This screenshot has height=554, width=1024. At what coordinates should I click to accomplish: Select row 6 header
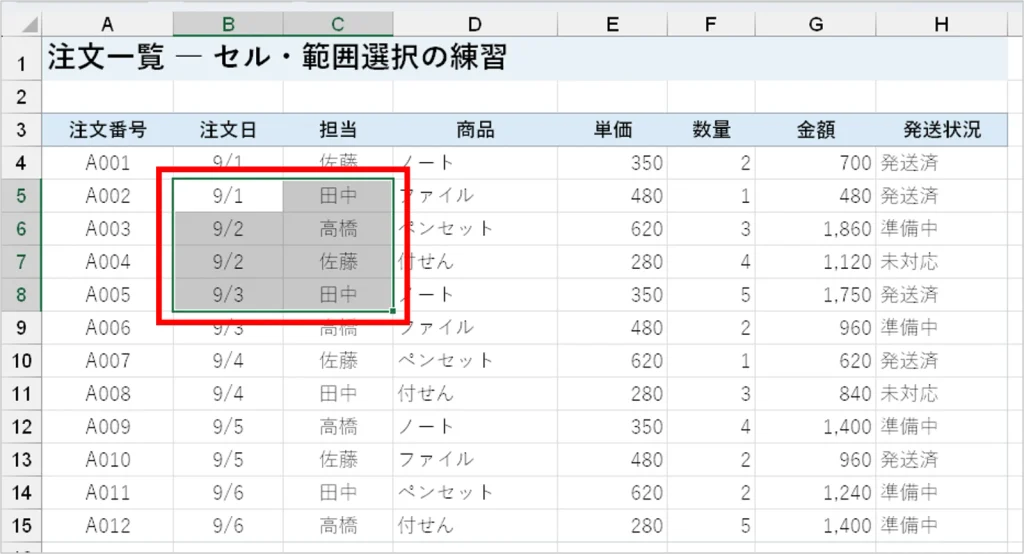(21, 229)
